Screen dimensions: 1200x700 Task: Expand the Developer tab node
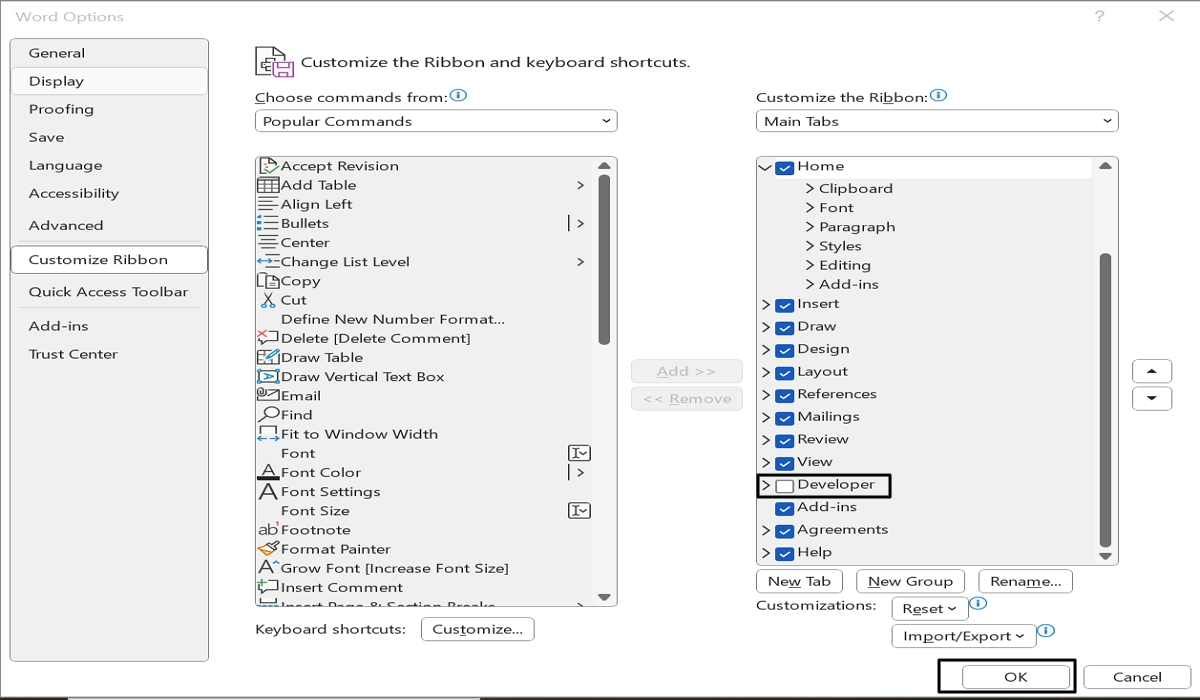pyautogui.click(x=766, y=485)
